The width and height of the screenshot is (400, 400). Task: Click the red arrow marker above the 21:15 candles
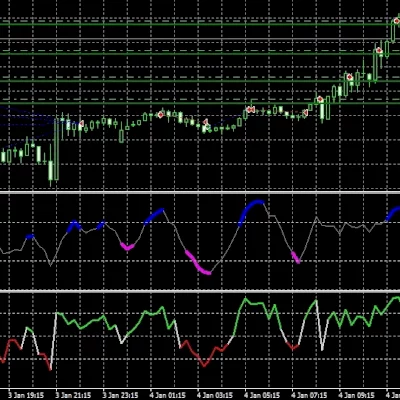tap(80, 124)
